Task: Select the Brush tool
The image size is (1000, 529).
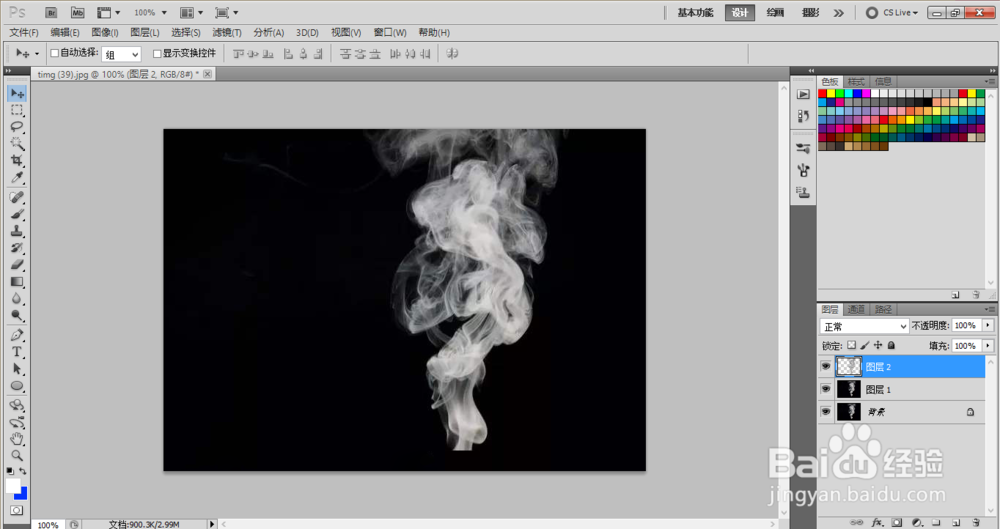Action: click(17, 214)
